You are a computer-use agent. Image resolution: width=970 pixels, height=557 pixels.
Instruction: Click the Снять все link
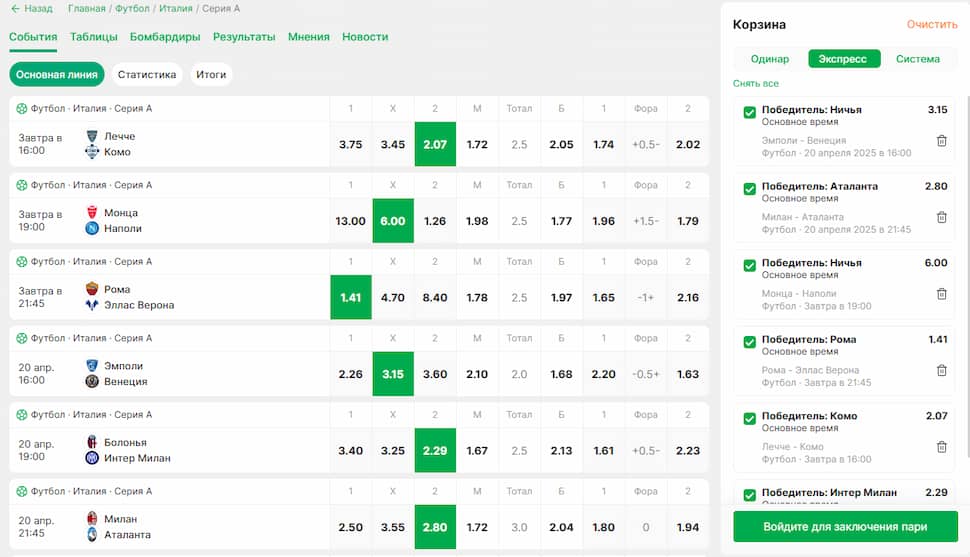pyautogui.click(x=755, y=84)
